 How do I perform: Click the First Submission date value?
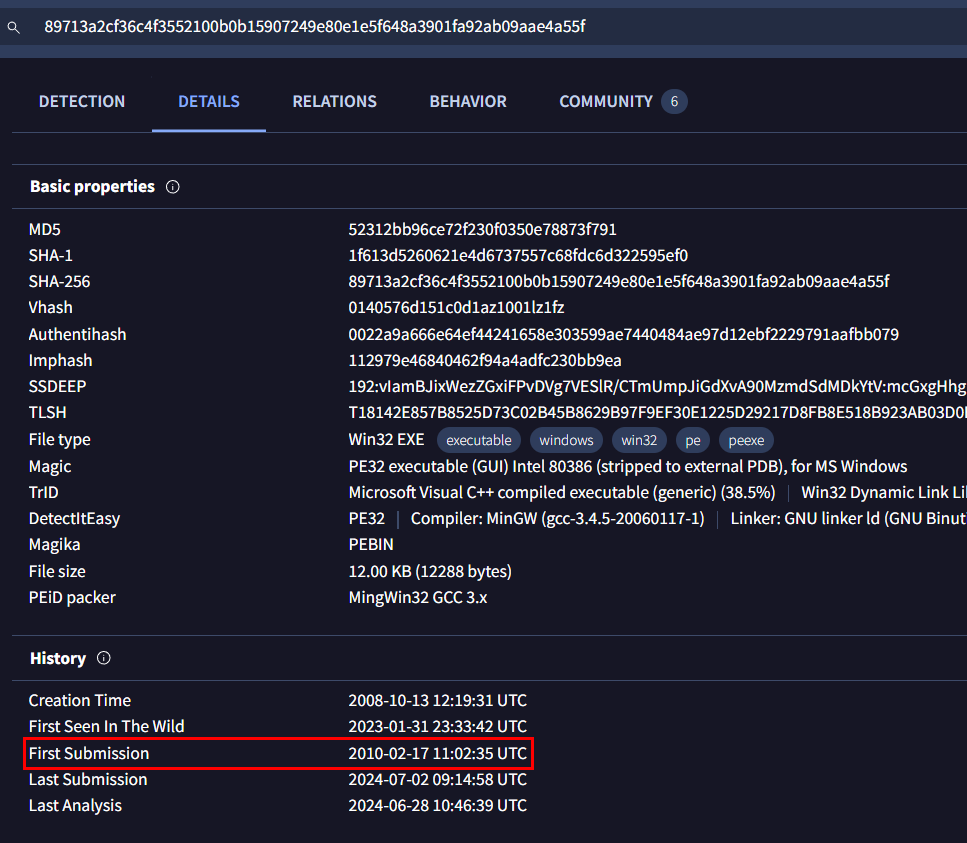438,754
